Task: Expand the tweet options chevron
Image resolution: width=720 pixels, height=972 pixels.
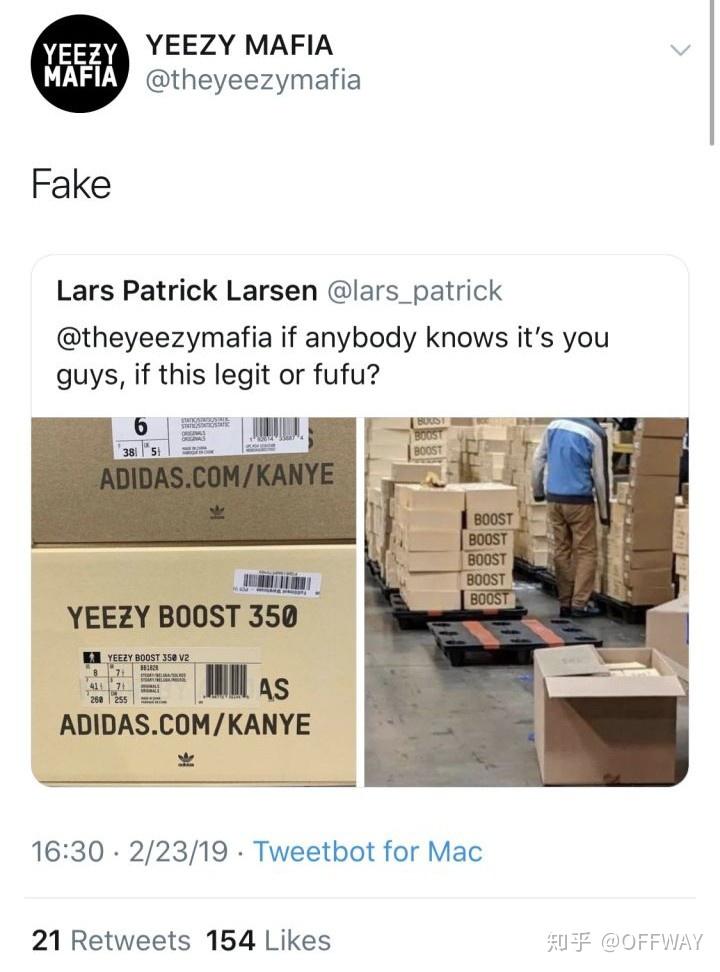Action: click(680, 51)
